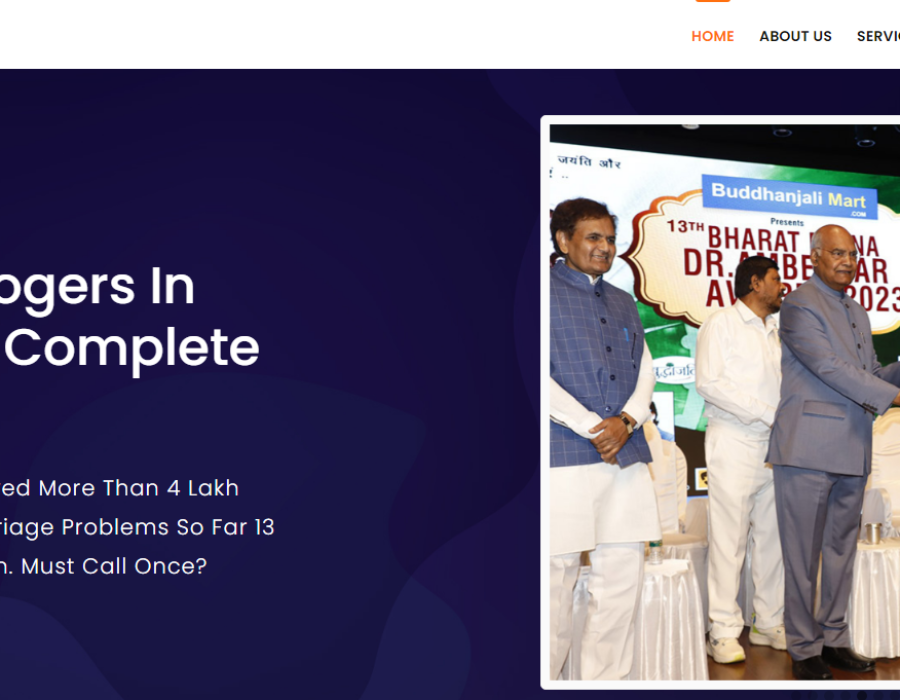
Task: Click the Hindi text at the photo's top
Action: tap(589, 162)
